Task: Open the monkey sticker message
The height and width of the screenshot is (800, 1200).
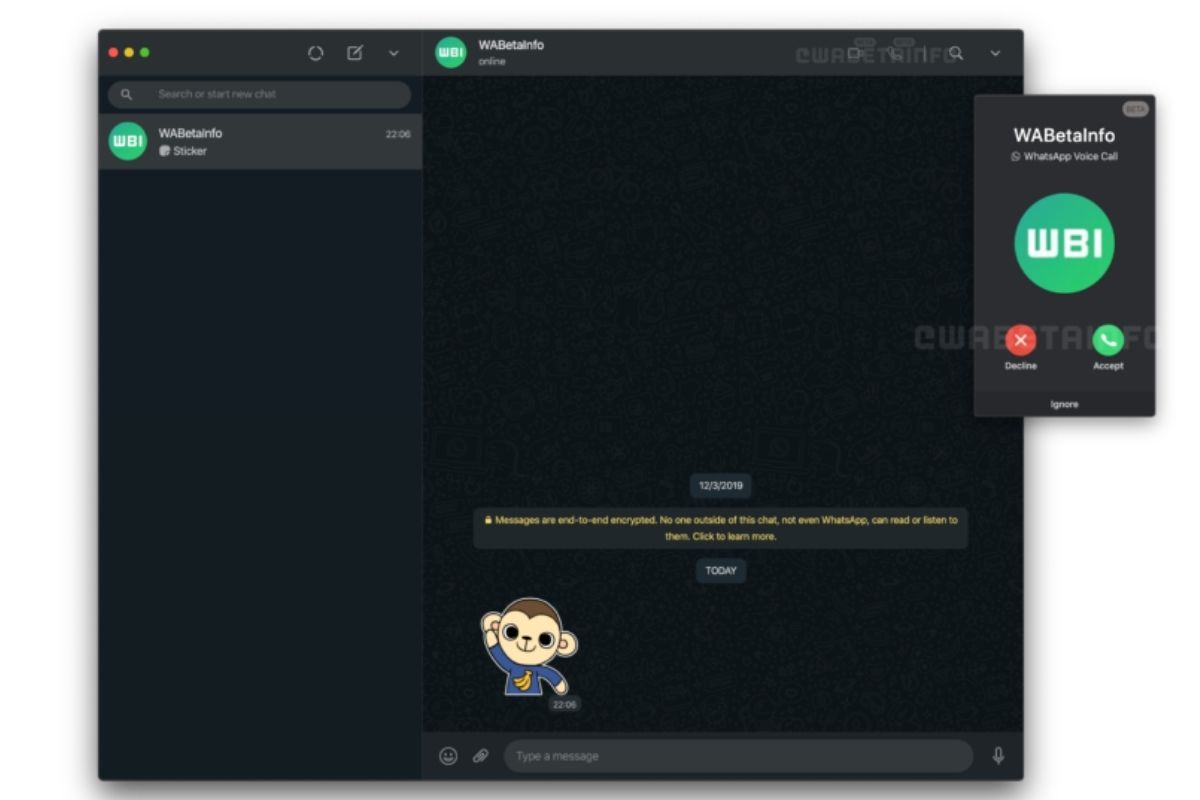Action: 529,646
